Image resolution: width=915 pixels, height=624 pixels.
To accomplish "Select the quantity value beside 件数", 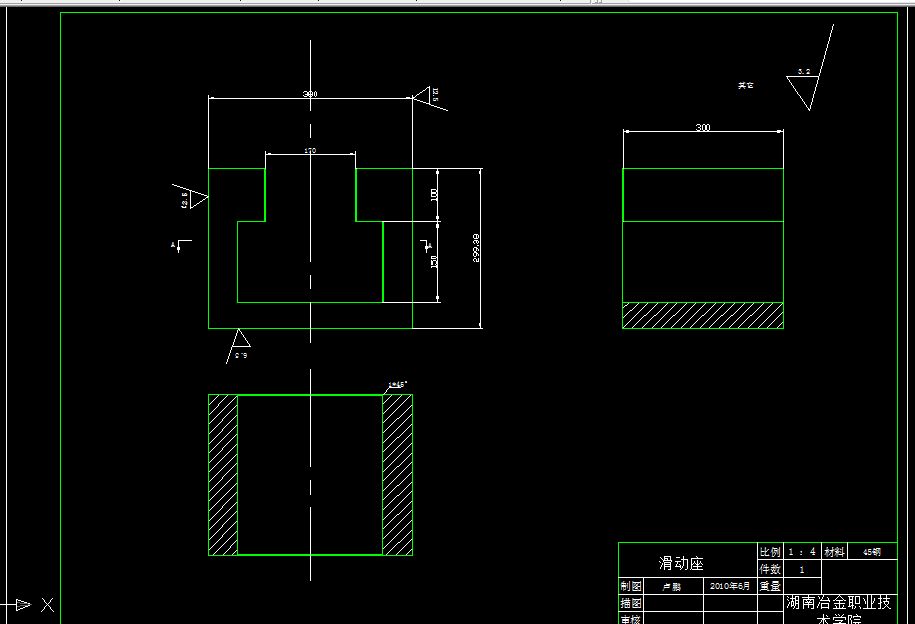I will (802, 570).
